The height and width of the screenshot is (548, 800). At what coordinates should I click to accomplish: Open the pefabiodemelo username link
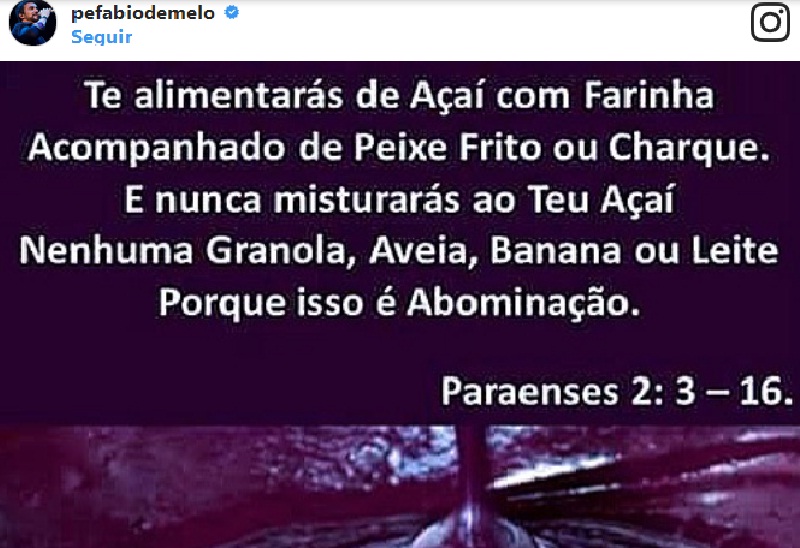pyautogui.click(x=143, y=13)
